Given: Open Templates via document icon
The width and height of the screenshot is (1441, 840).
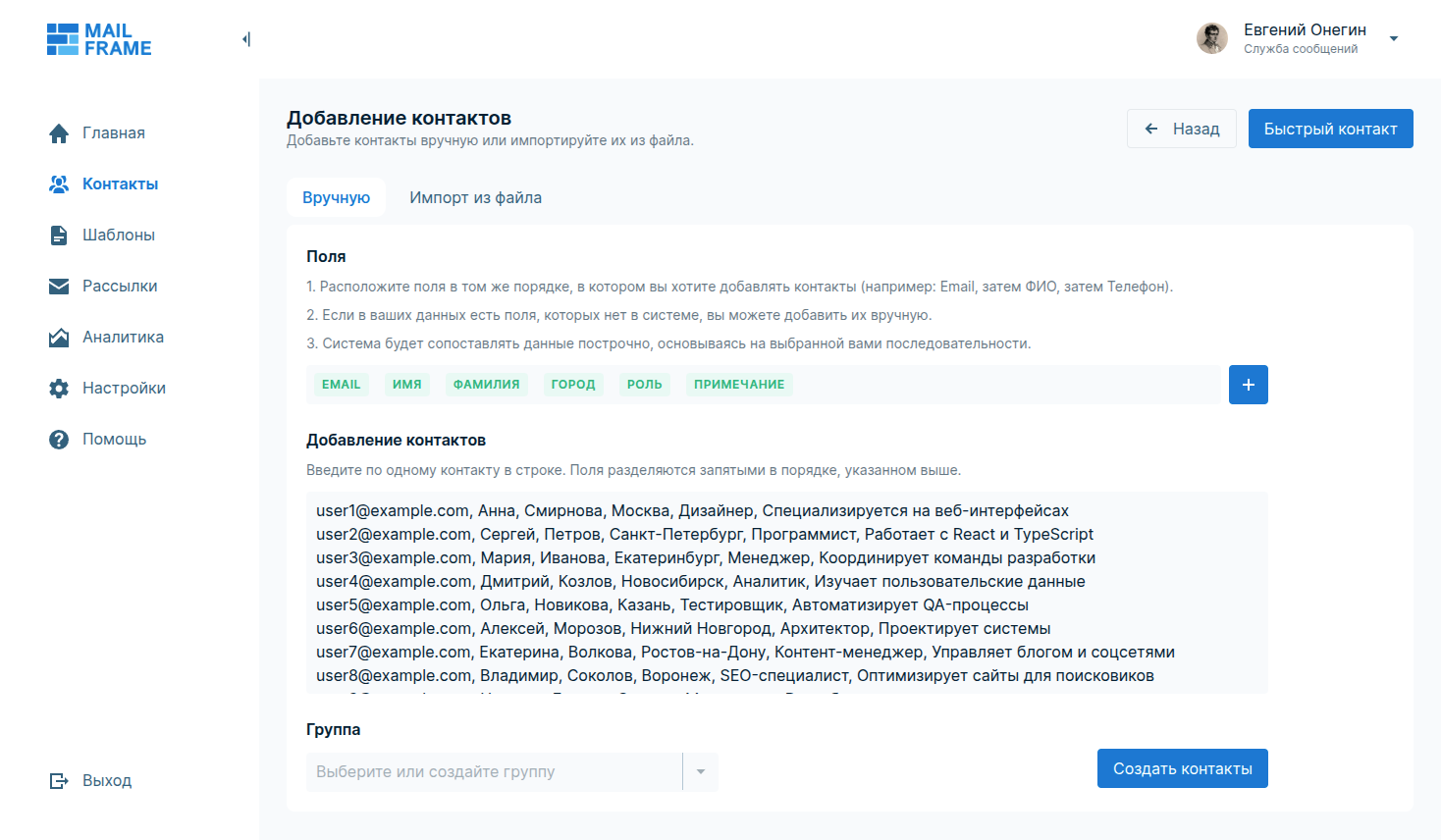Looking at the screenshot, I should tap(59, 236).
